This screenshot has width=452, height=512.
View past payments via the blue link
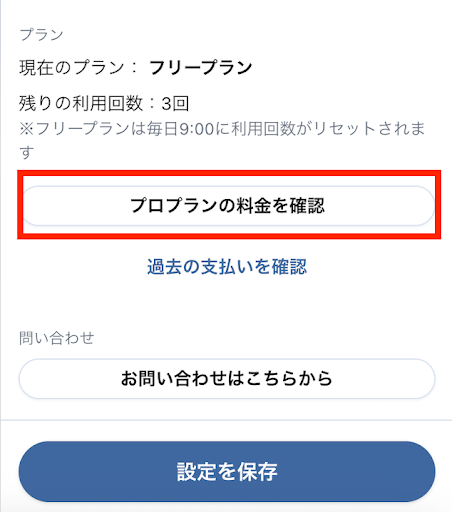(x=227, y=267)
